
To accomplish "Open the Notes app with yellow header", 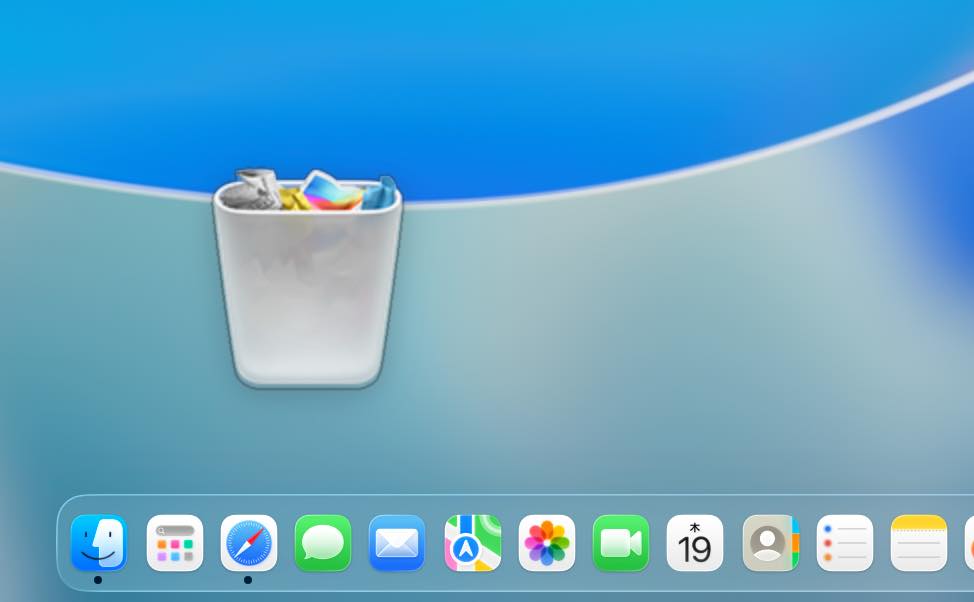I will point(918,543).
